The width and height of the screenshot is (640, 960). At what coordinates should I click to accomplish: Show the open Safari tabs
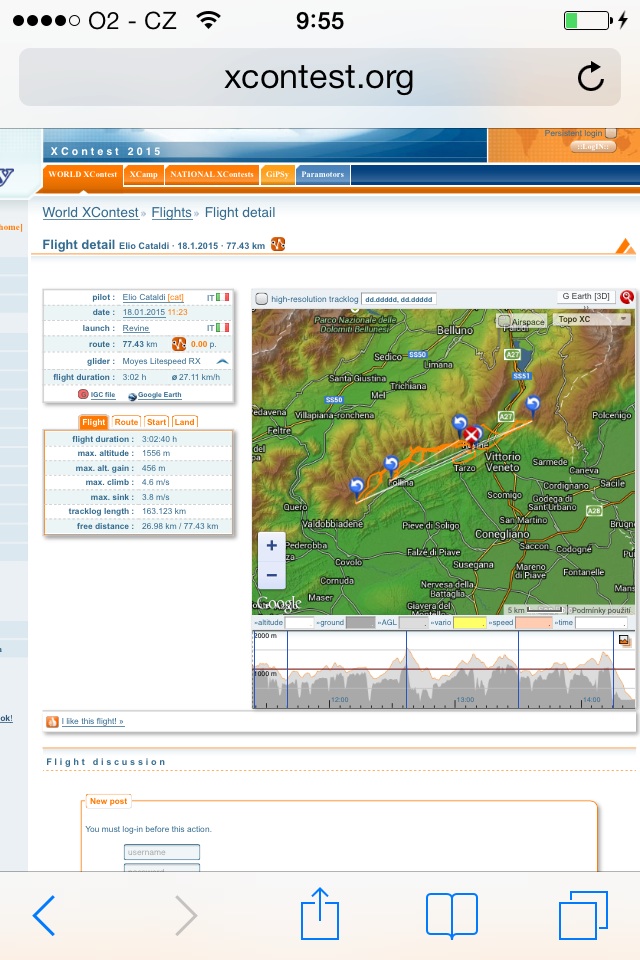coord(583,915)
